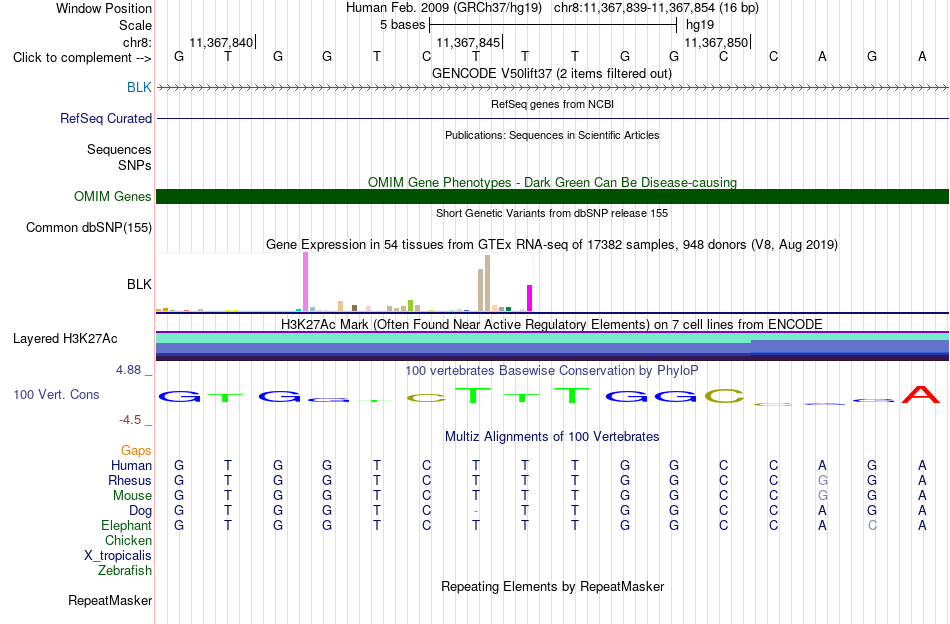Click the 5 bases scale bar
This screenshot has width=950, height=624.
(x=553, y=25)
